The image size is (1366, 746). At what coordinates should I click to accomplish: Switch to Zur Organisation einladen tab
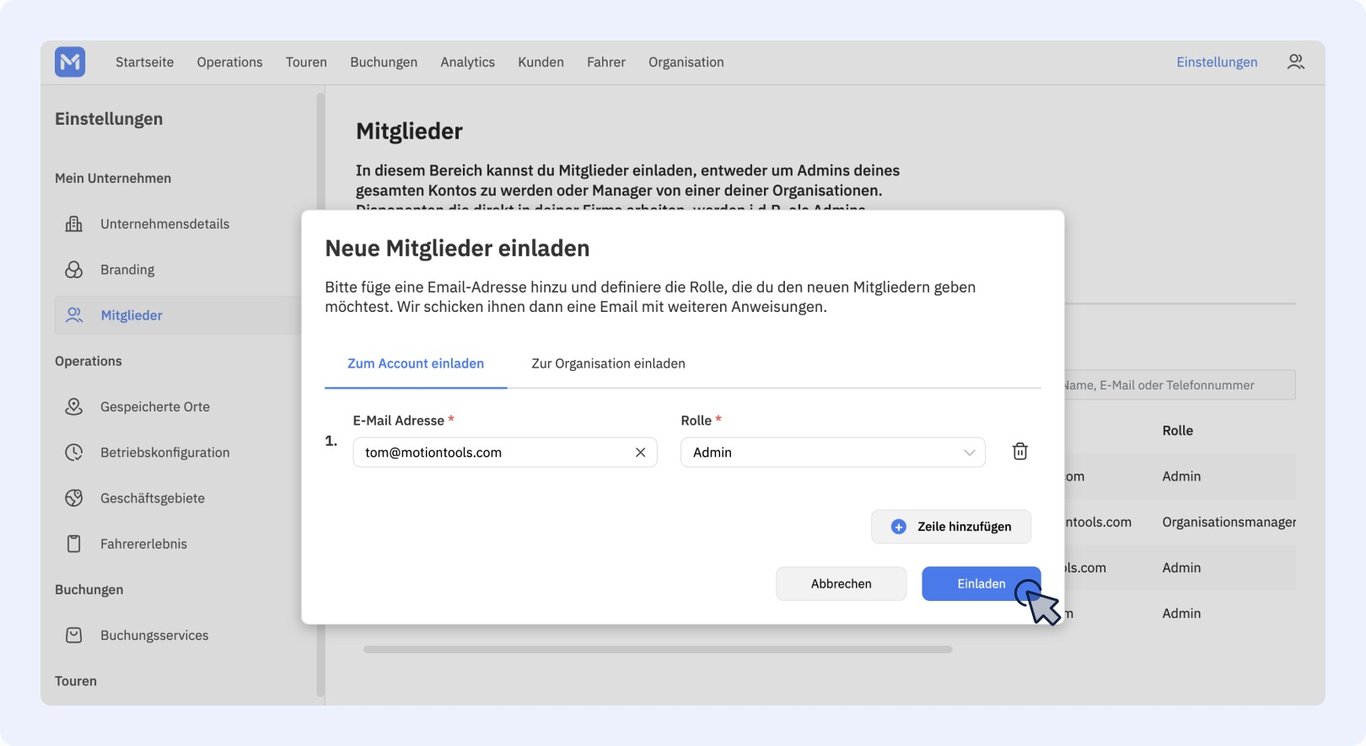(x=608, y=363)
